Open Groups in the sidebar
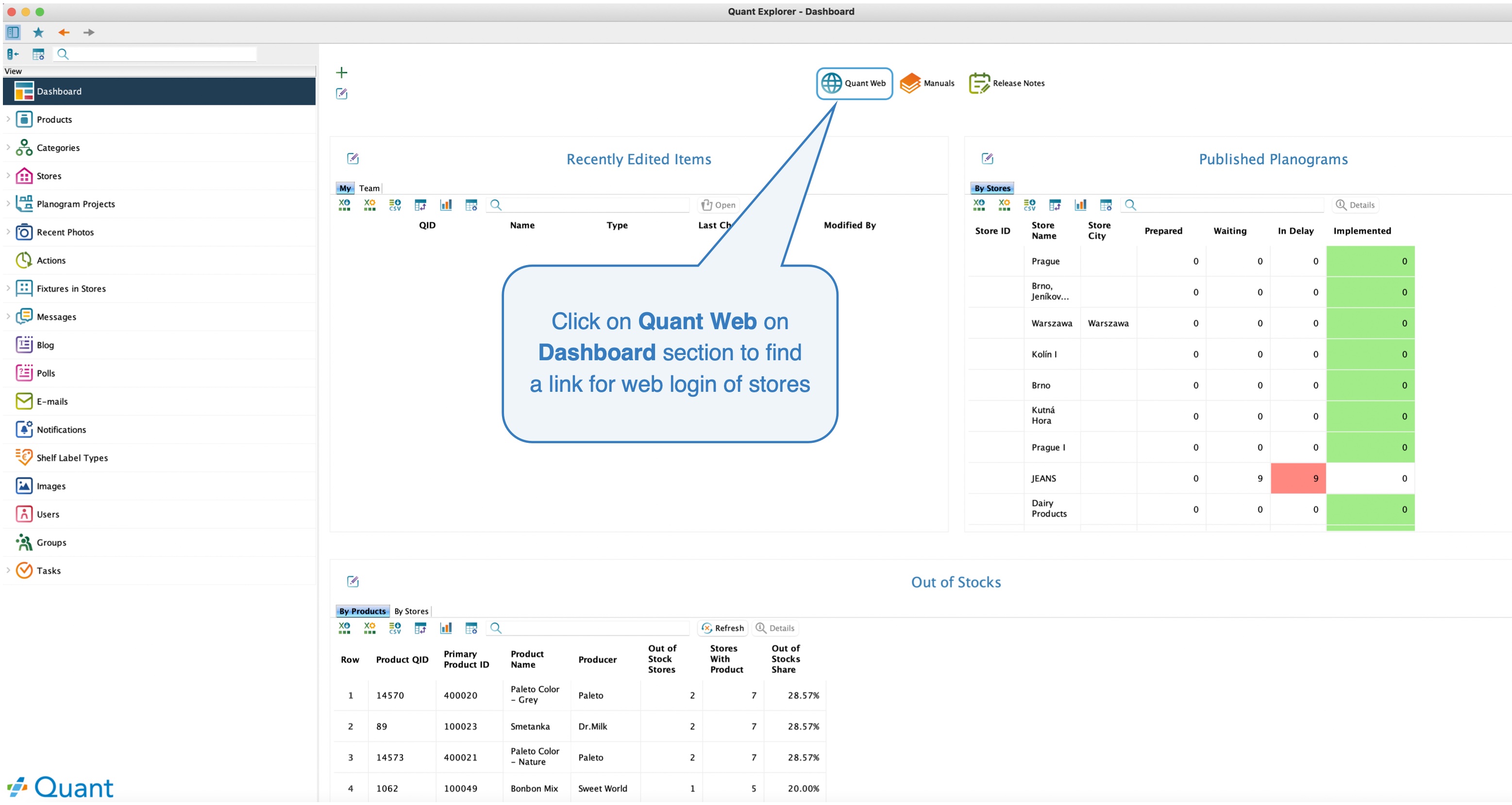The width and height of the screenshot is (1512, 805). click(x=159, y=542)
